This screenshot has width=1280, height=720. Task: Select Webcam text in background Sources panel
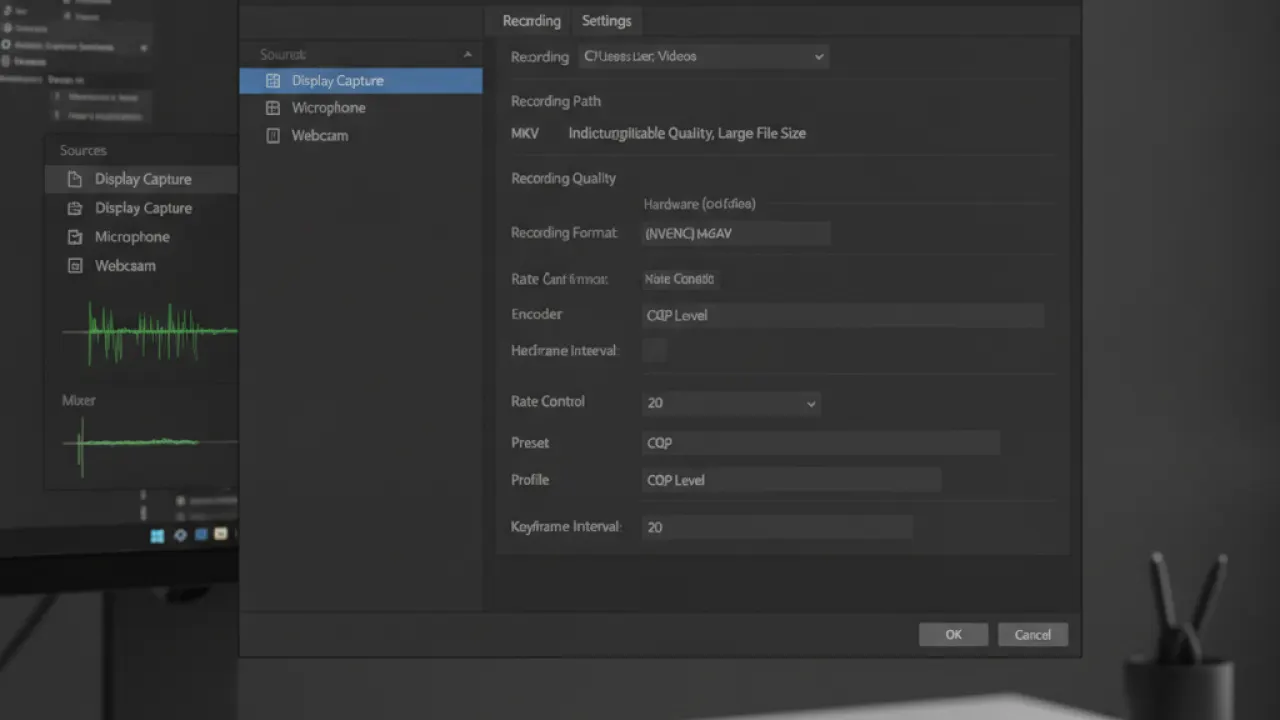(x=125, y=266)
